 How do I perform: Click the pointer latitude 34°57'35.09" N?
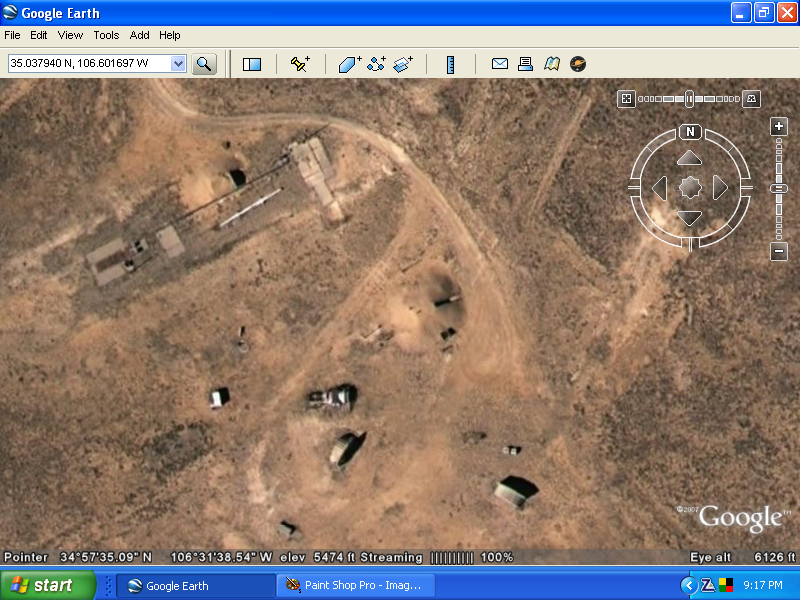(106, 557)
